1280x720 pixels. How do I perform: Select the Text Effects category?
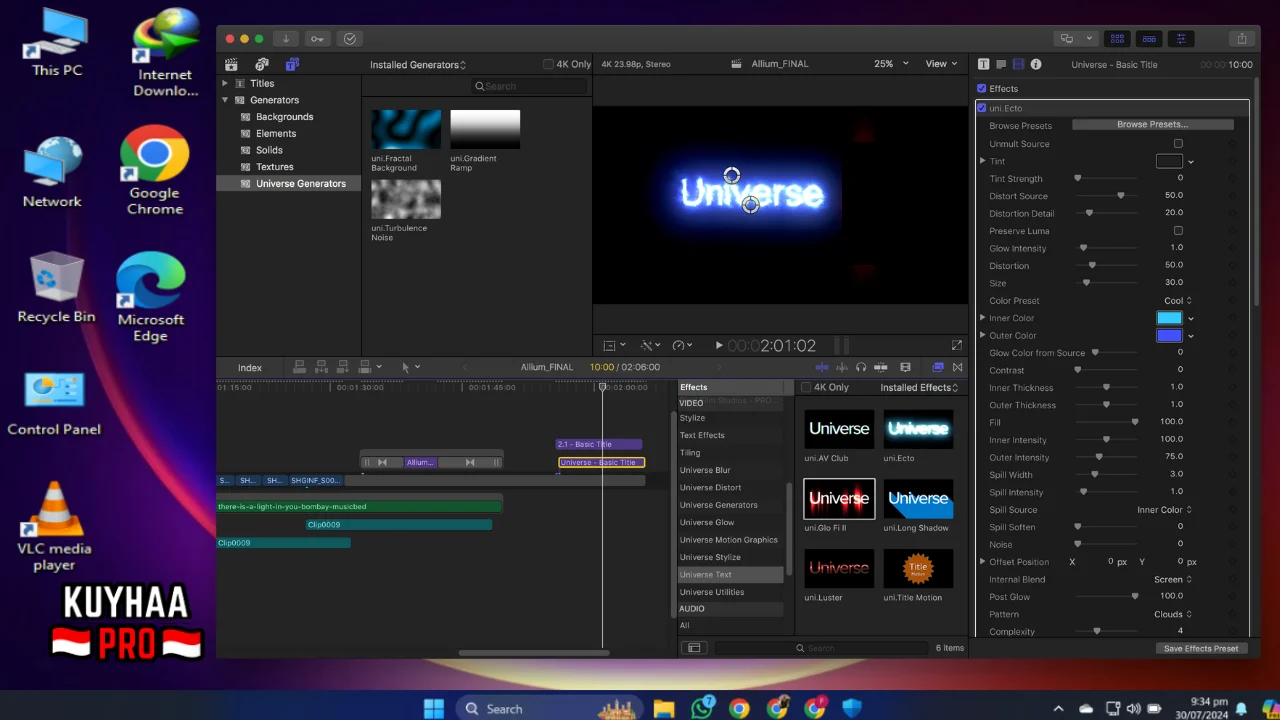click(702, 435)
